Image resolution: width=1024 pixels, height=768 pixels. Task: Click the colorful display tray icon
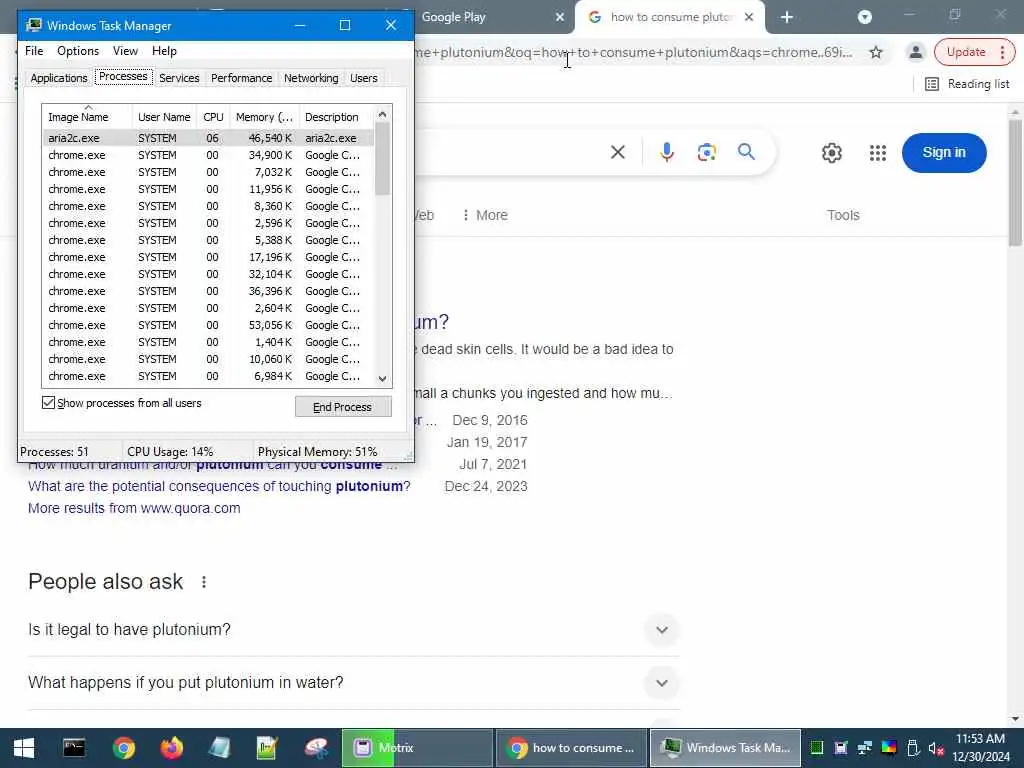[x=889, y=748]
